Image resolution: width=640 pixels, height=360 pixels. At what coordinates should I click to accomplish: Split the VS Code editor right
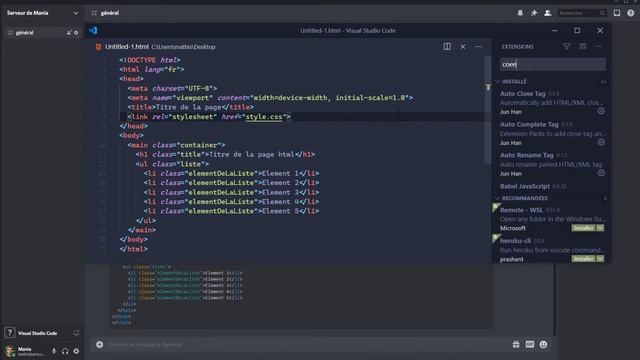[447, 47]
